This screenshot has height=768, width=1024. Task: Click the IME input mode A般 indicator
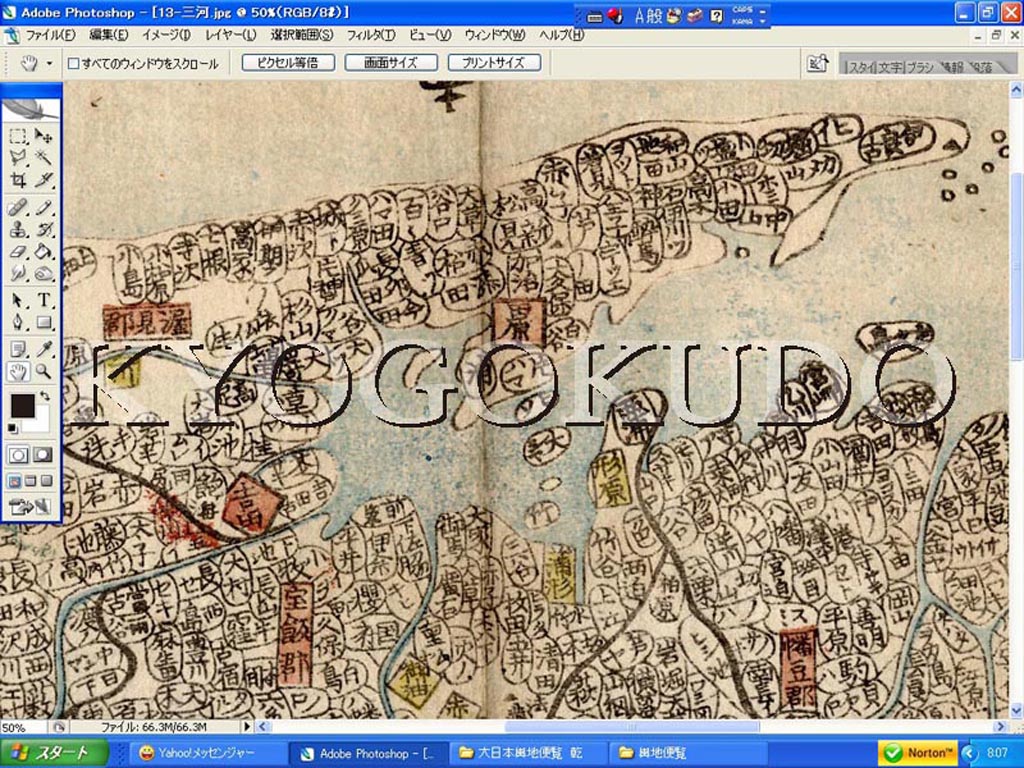[x=648, y=16]
